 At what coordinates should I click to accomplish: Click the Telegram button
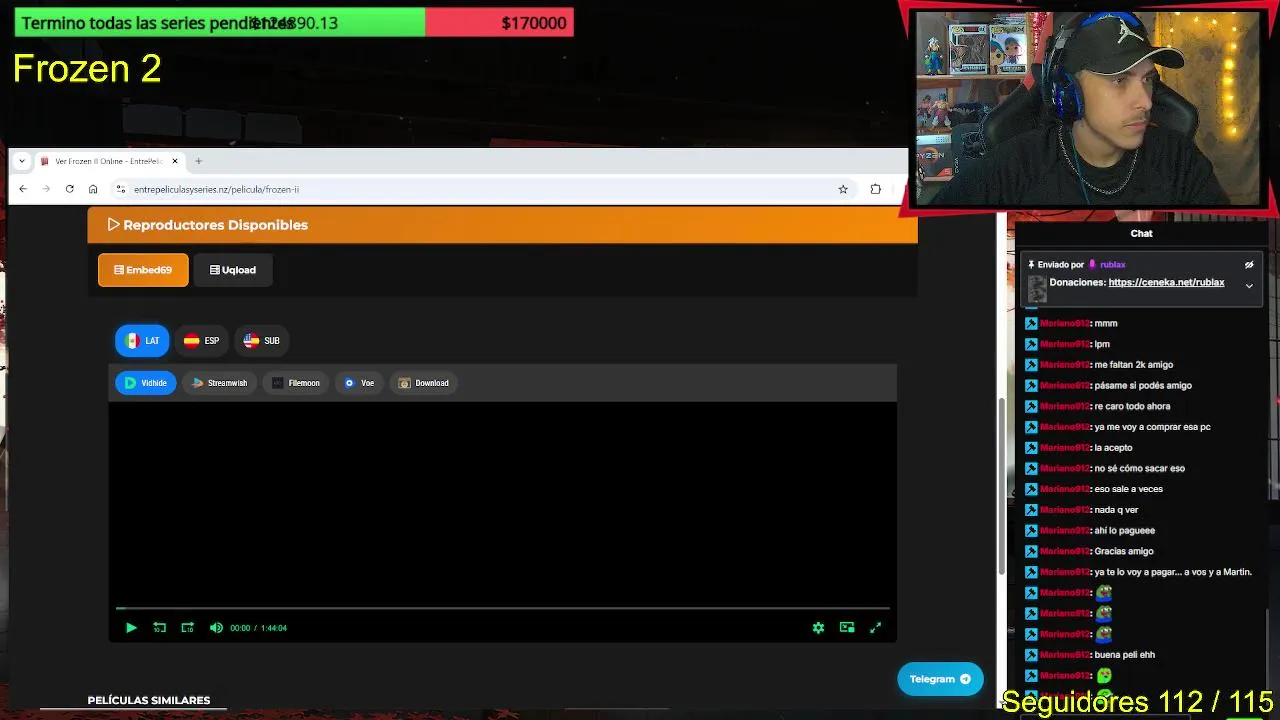pyautogui.click(x=940, y=679)
